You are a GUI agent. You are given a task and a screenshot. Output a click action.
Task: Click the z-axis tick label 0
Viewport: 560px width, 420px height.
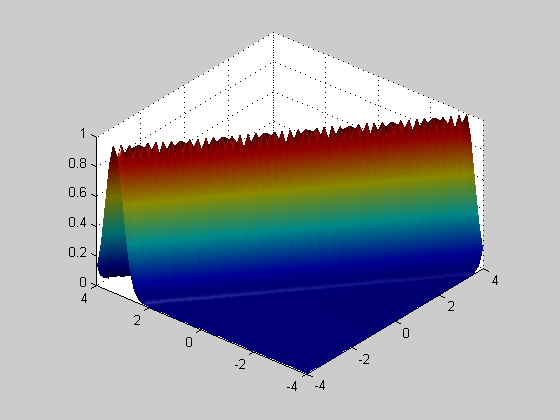83,282
